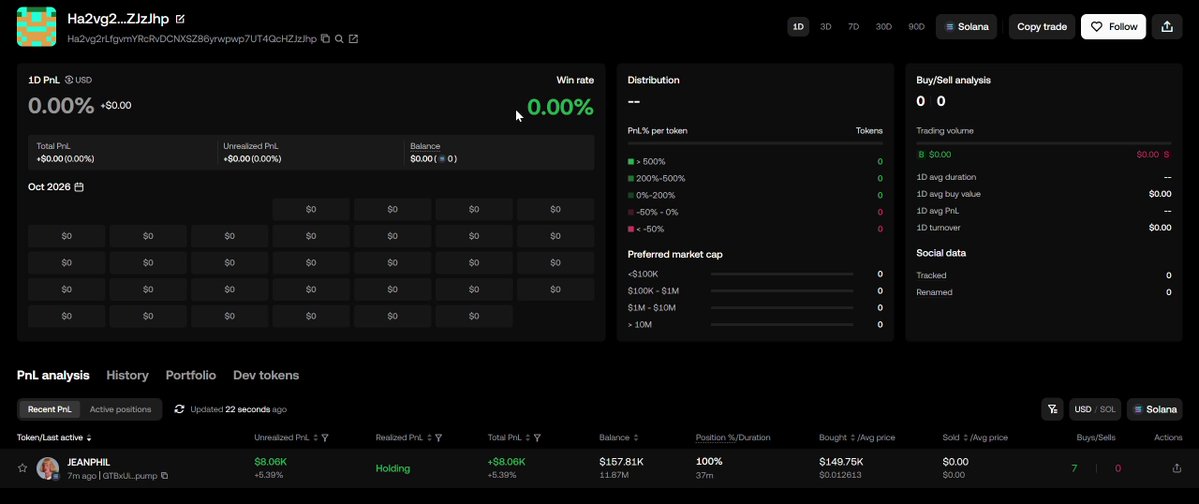Click the $149.75K bought value

click(840, 462)
